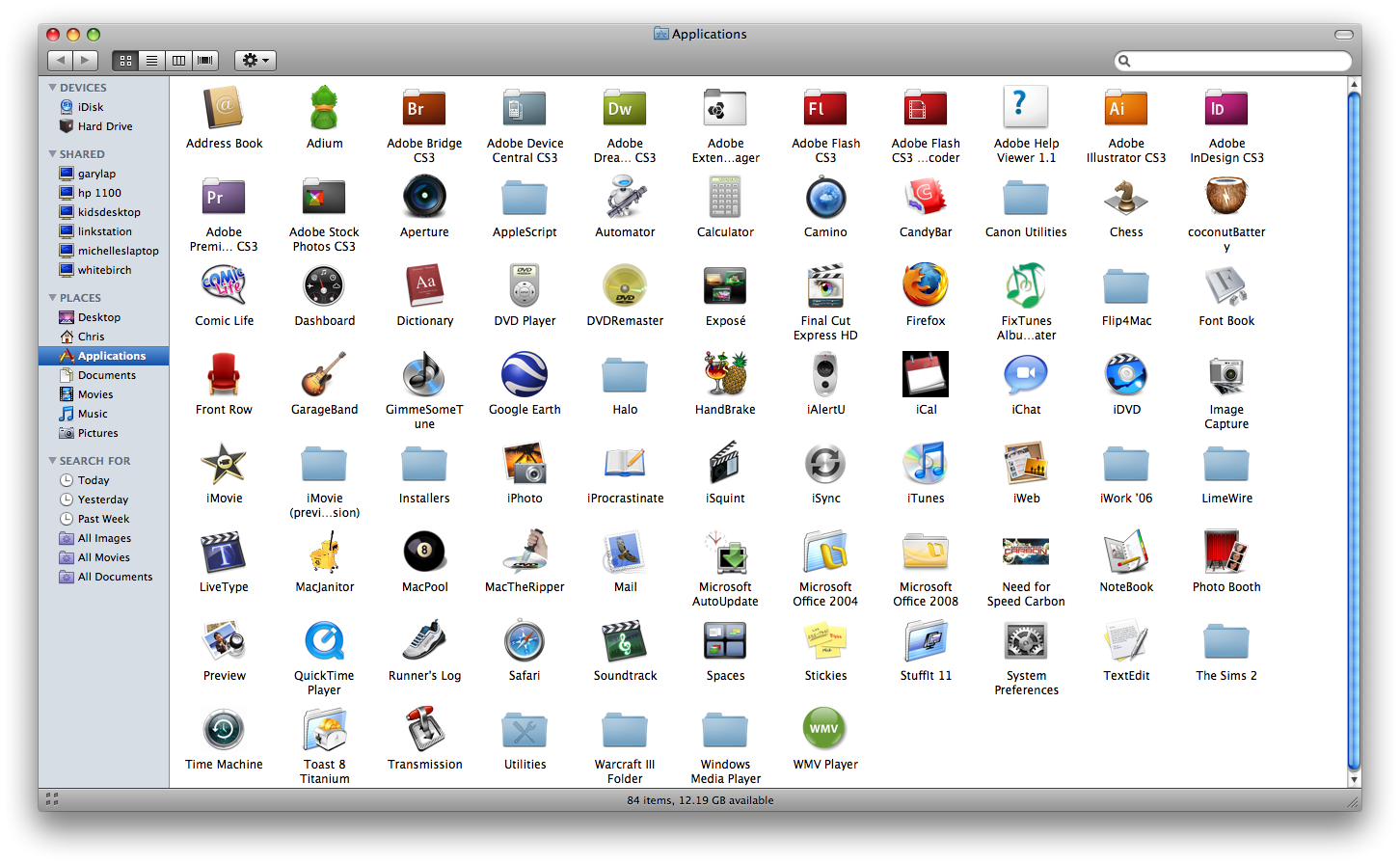Open the garylap shared computer
Image resolution: width=1400 pixels, height=864 pixels.
coord(104,174)
